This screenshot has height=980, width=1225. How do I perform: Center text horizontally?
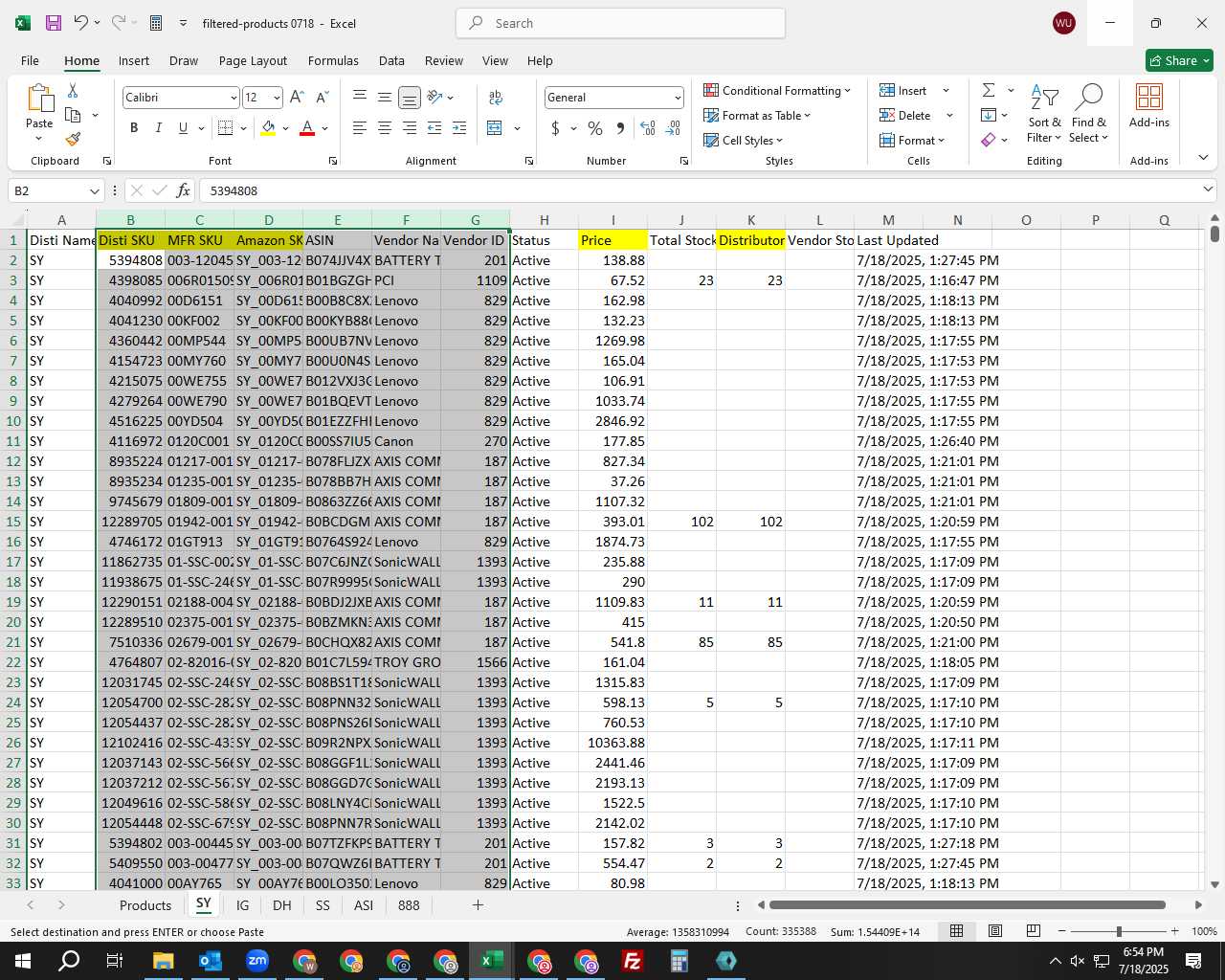click(384, 127)
